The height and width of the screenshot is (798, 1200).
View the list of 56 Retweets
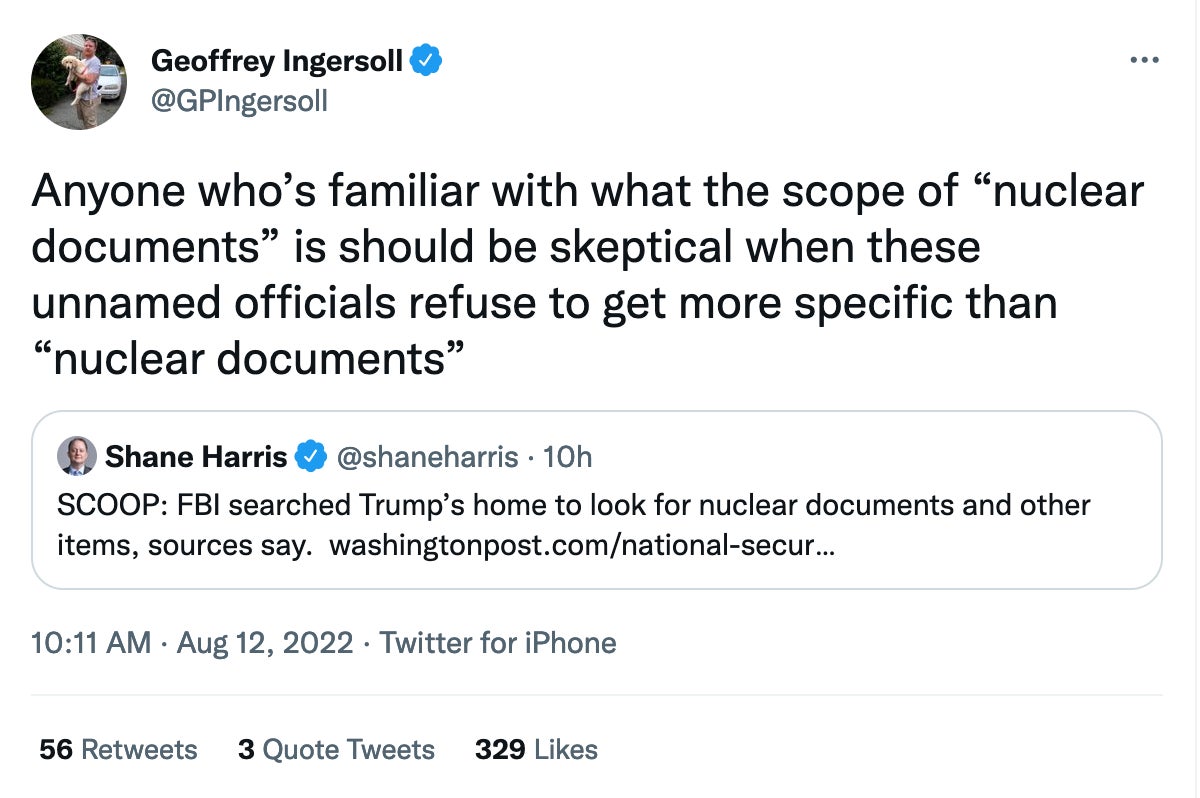point(118,750)
